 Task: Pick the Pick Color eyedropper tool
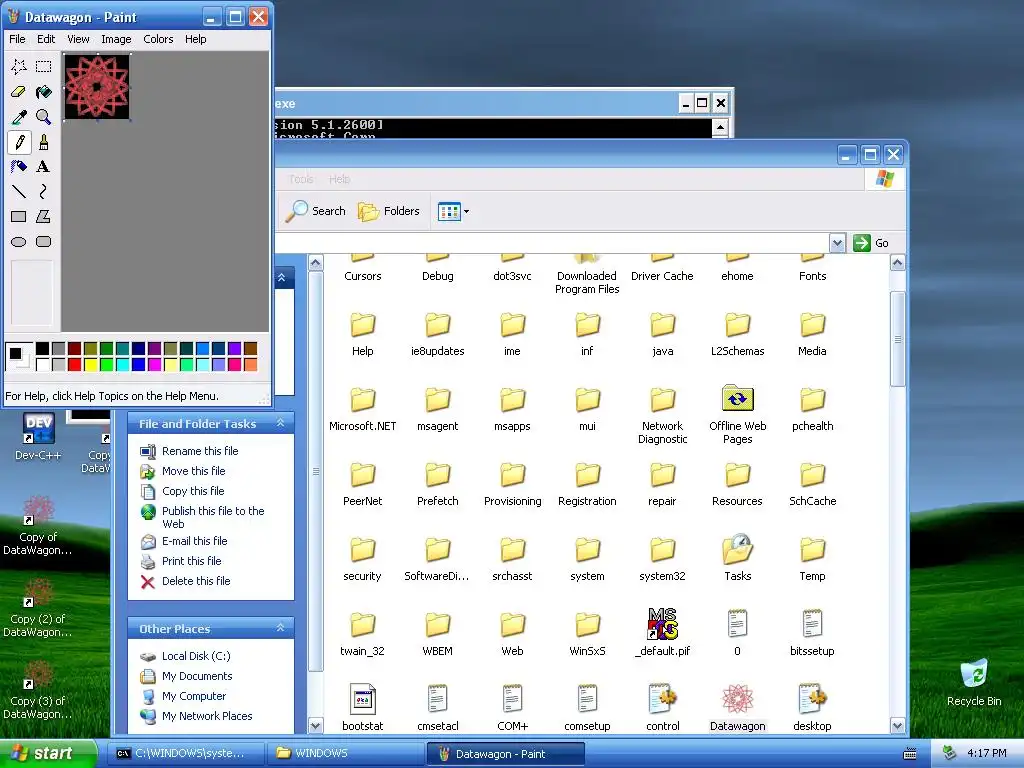point(19,117)
